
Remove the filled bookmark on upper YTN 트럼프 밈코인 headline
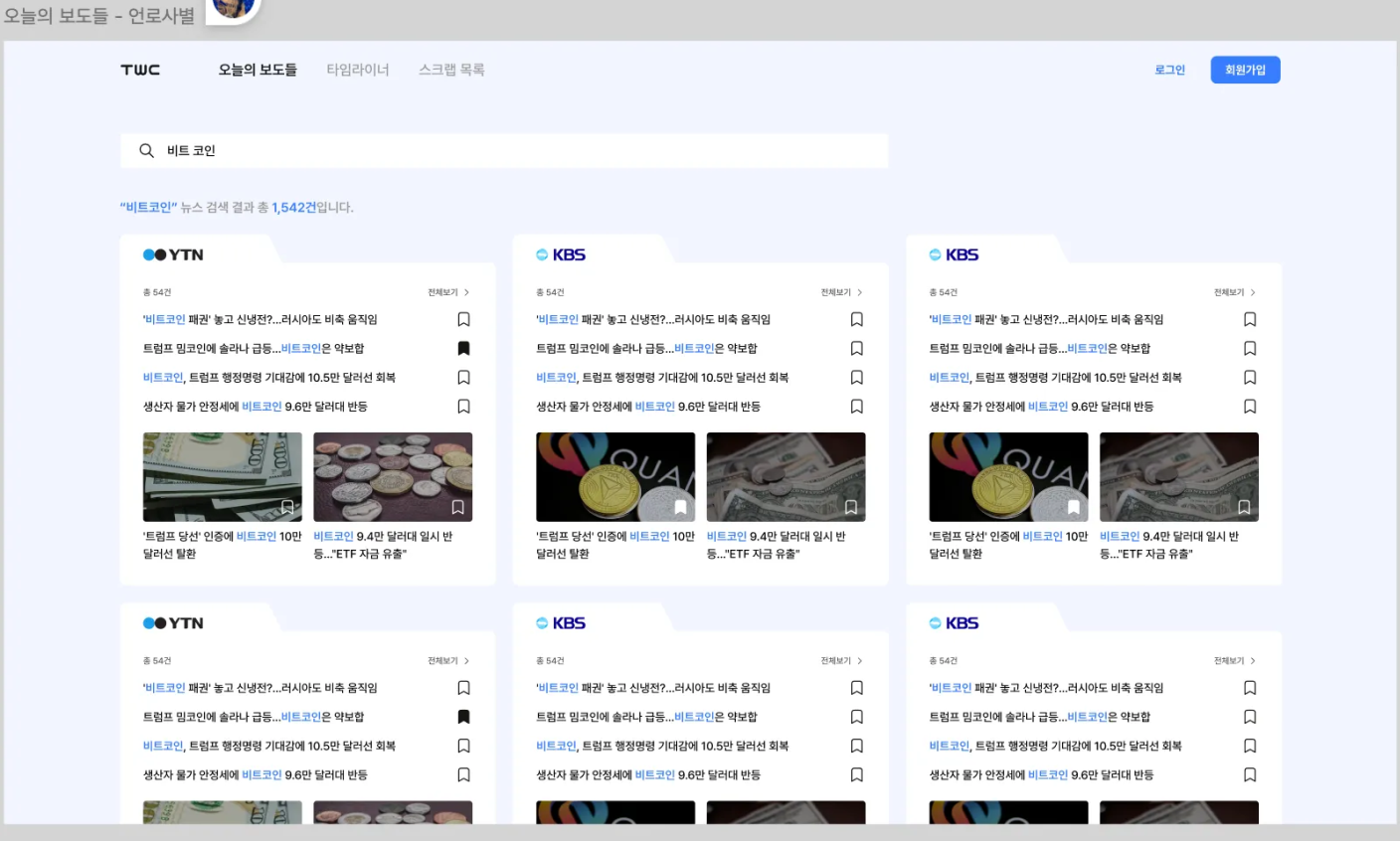pos(463,348)
